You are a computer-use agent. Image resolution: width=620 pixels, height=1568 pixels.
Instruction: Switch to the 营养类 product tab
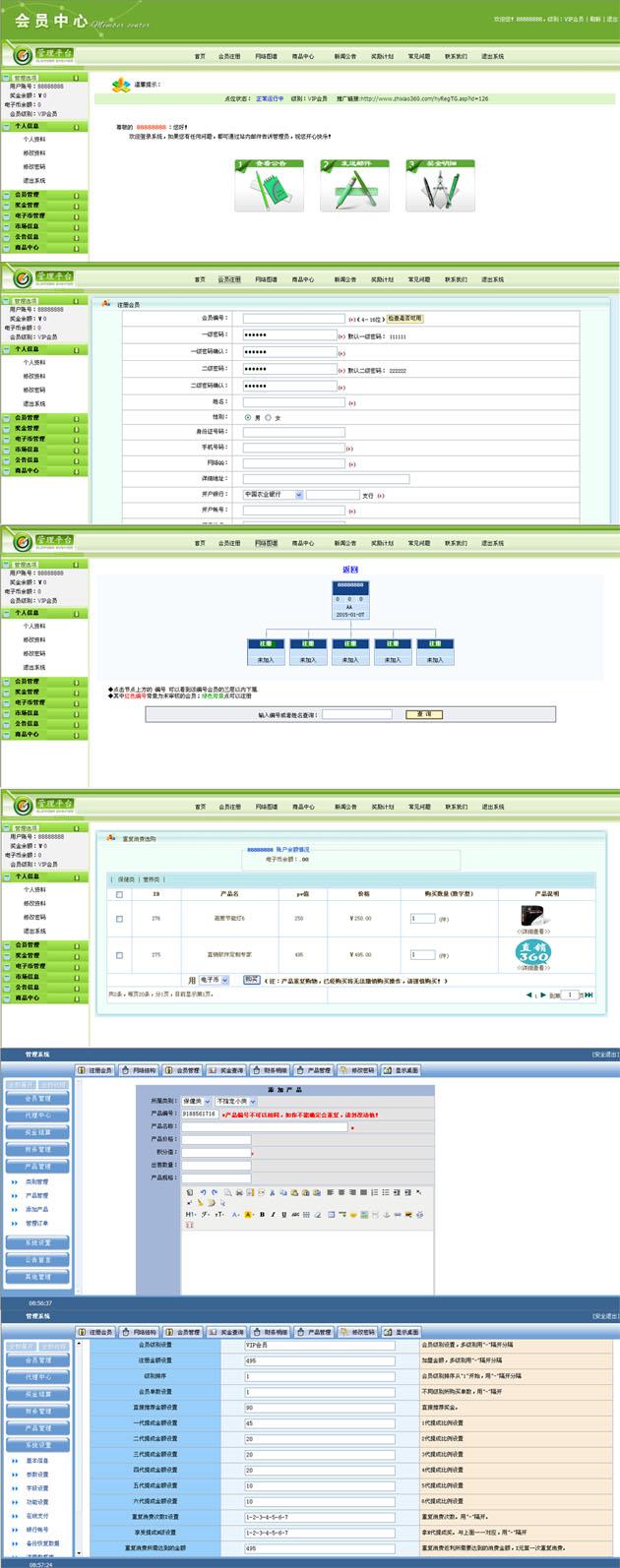(x=152, y=879)
